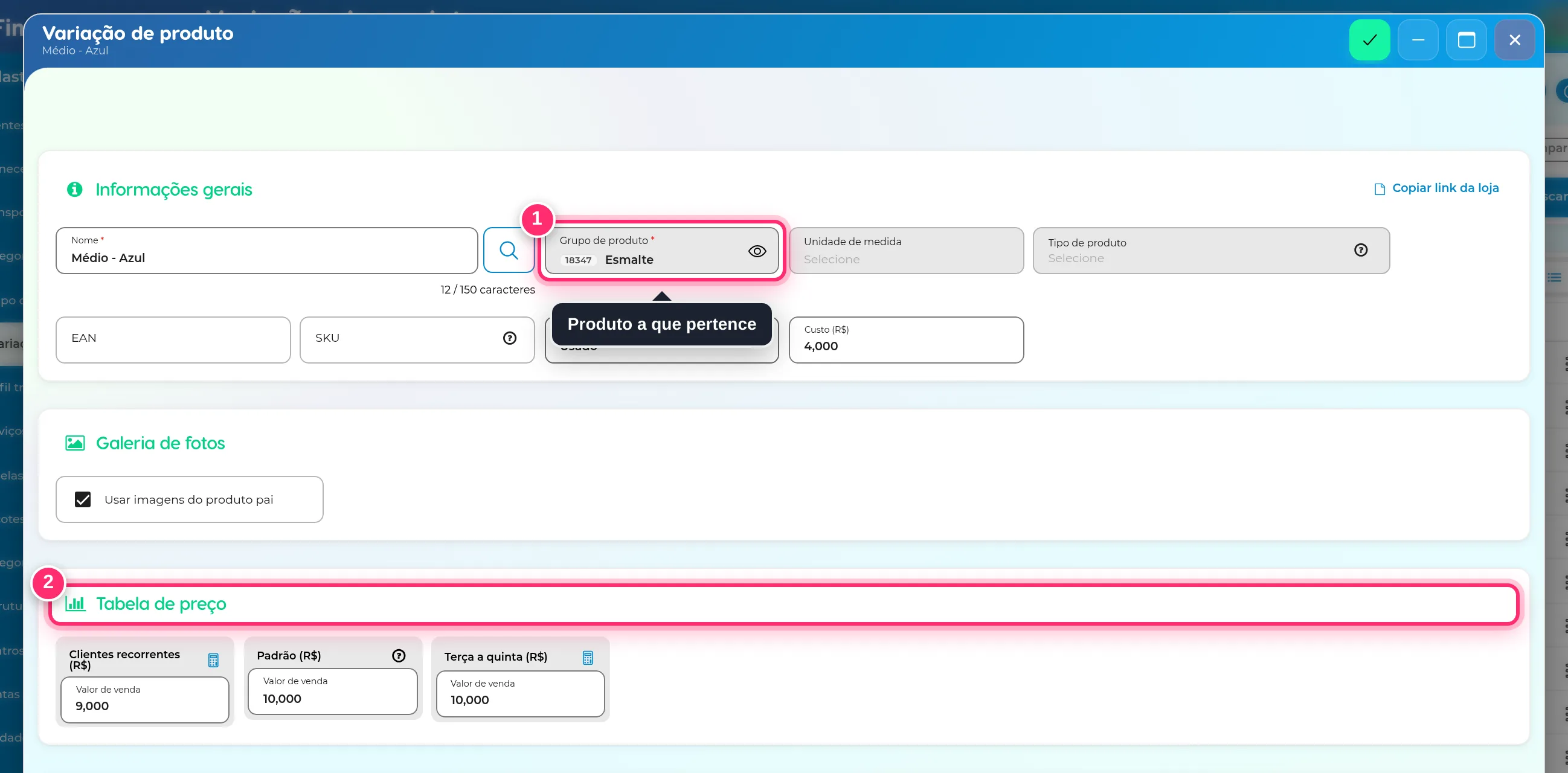Open calculator for Terça a quinta price
Viewport: 1568px width, 773px height.
tap(587, 658)
